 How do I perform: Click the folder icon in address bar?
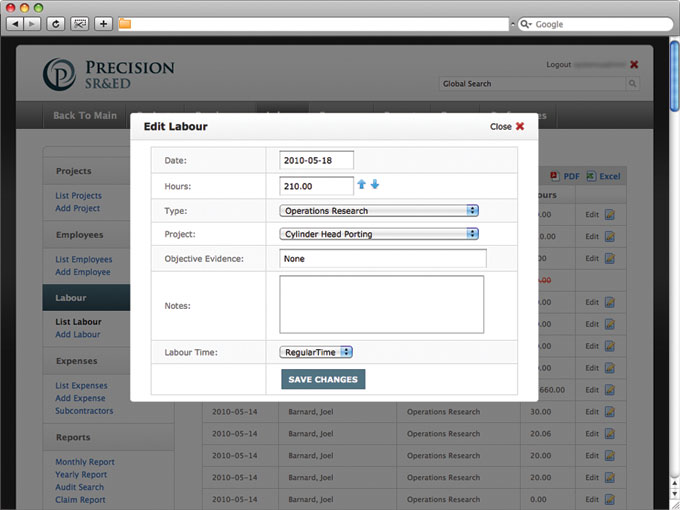coord(125,24)
